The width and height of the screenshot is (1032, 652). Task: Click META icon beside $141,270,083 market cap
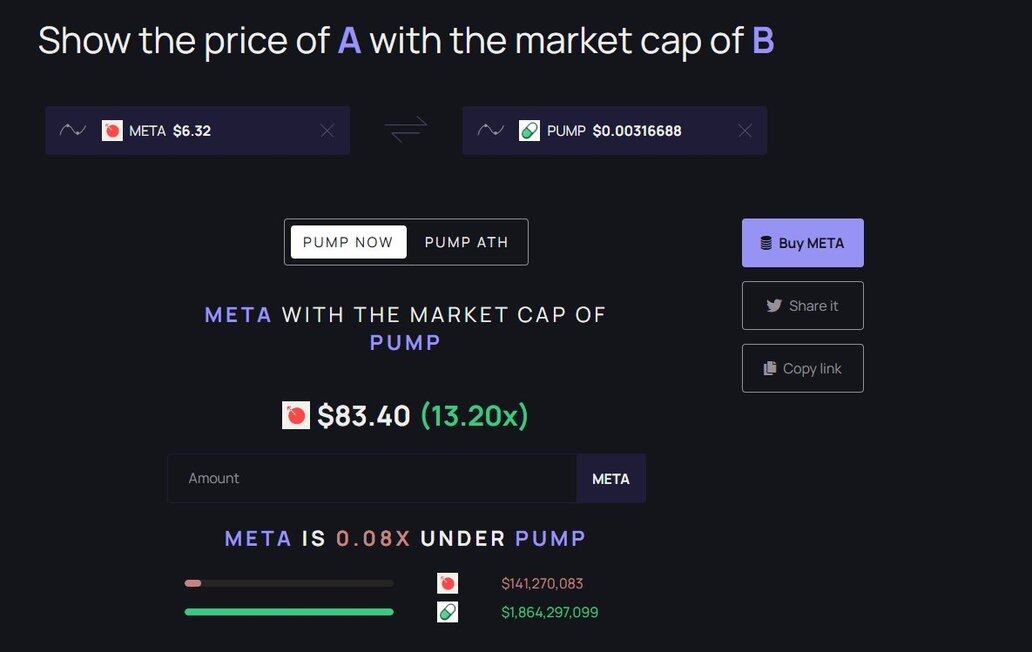(x=447, y=583)
